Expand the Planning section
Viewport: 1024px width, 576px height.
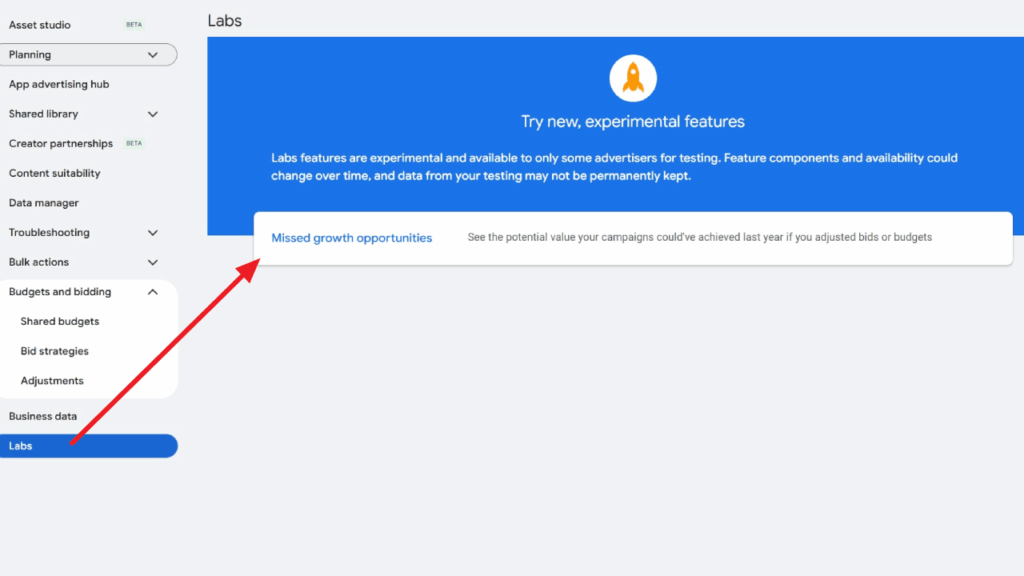pyautogui.click(x=155, y=54)
